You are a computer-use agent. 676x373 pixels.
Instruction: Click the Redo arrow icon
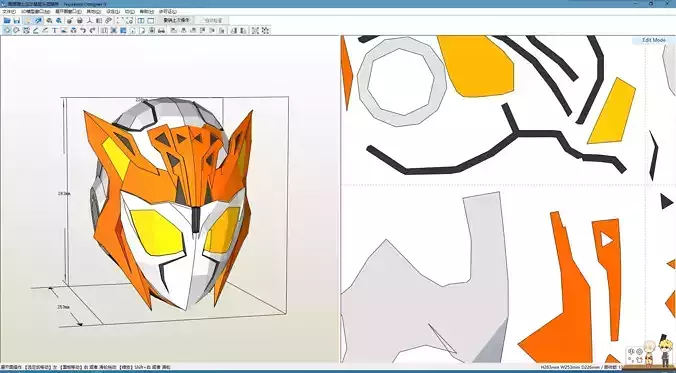tap(92, 30)
